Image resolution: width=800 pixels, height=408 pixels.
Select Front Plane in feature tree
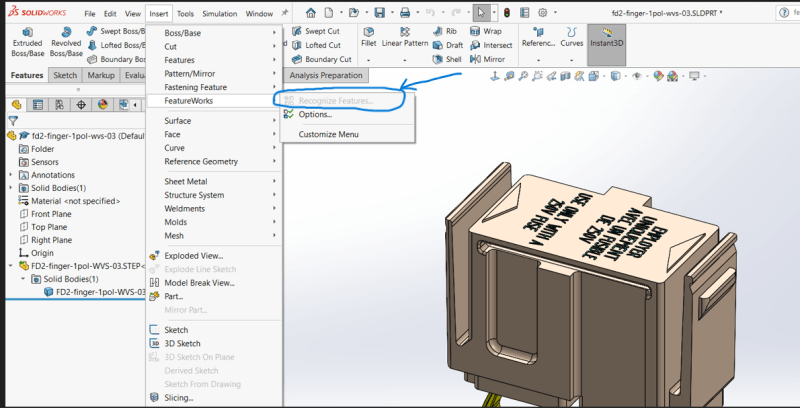[x=45, y=214]
